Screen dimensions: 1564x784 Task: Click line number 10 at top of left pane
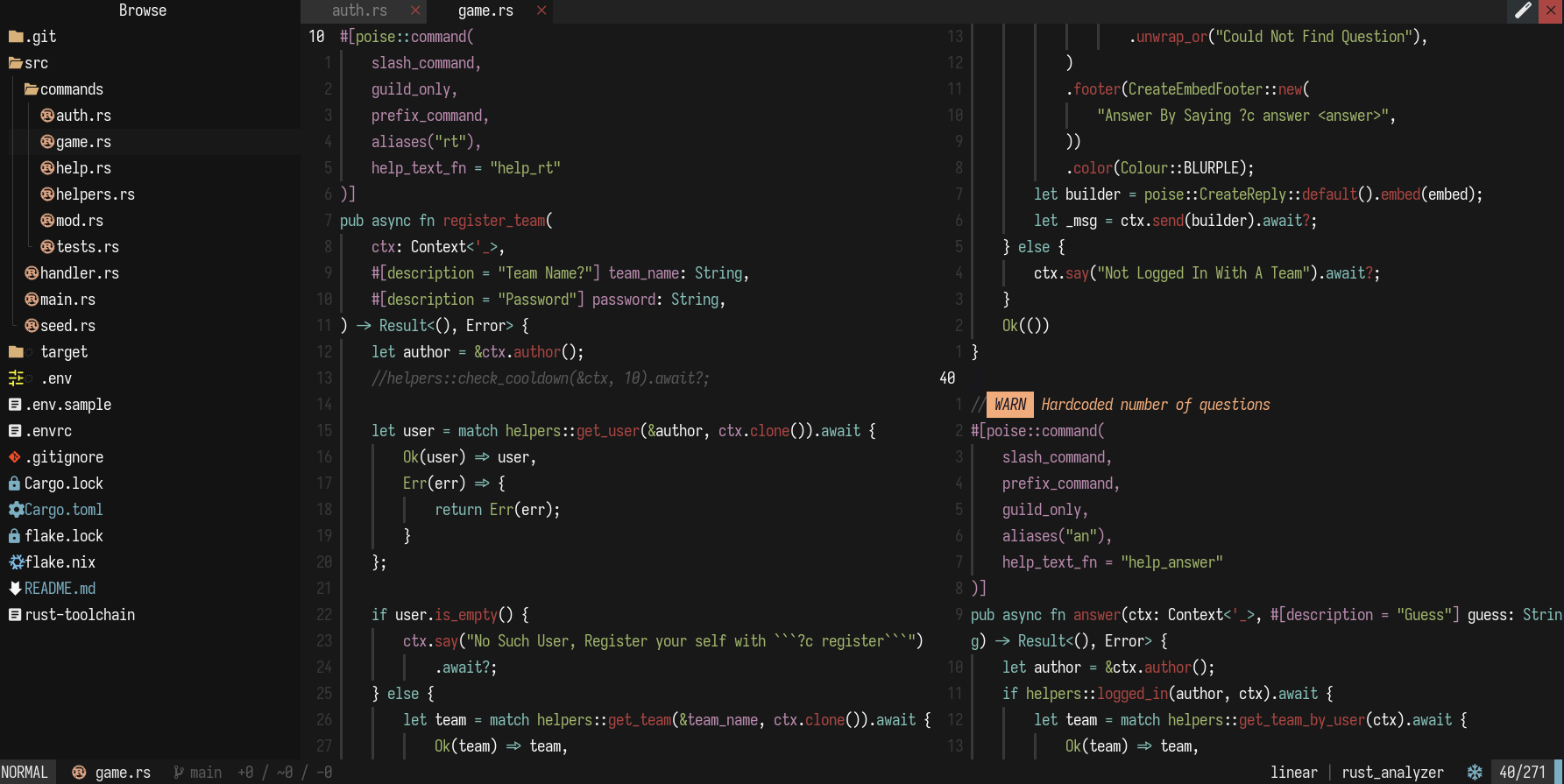point(316,37)
